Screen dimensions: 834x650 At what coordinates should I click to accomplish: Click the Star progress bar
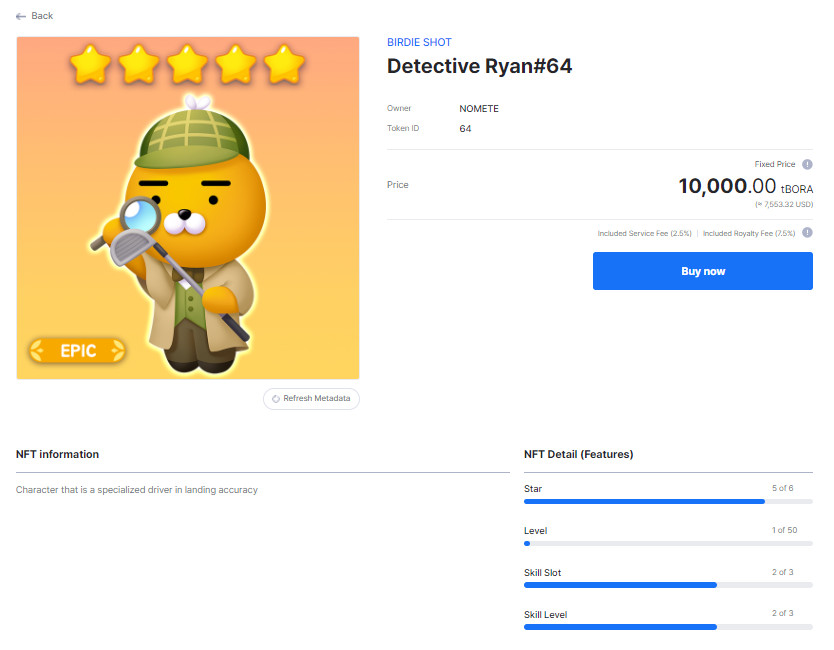tap(668, 502)
